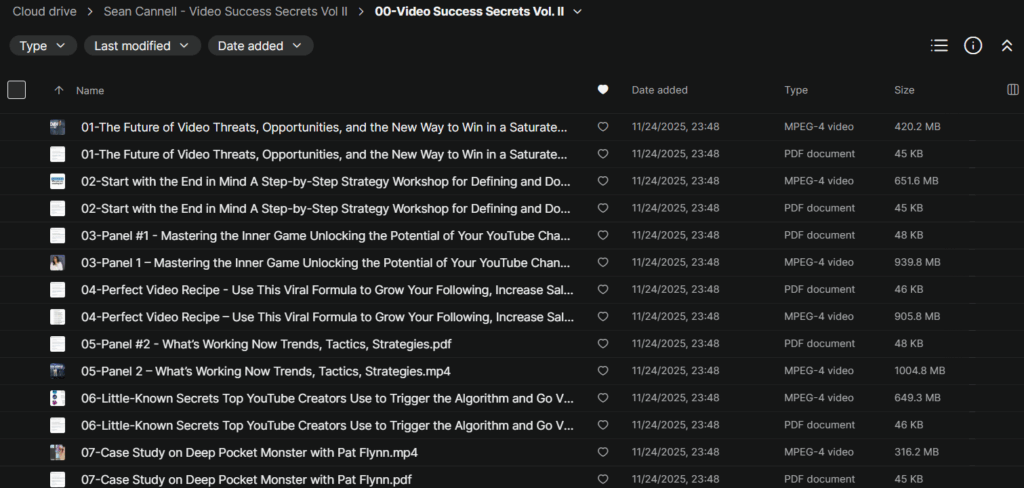1024x488 pixels.
Task: Favourite the 03-Panel 1 939.8 MB video
Action: pyautogui.click(x=603, y=263)
